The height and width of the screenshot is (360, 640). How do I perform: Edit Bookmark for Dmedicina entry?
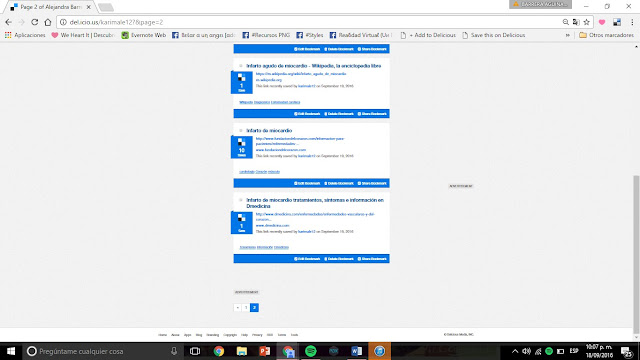pyautogui.click(x=307, y=259)
